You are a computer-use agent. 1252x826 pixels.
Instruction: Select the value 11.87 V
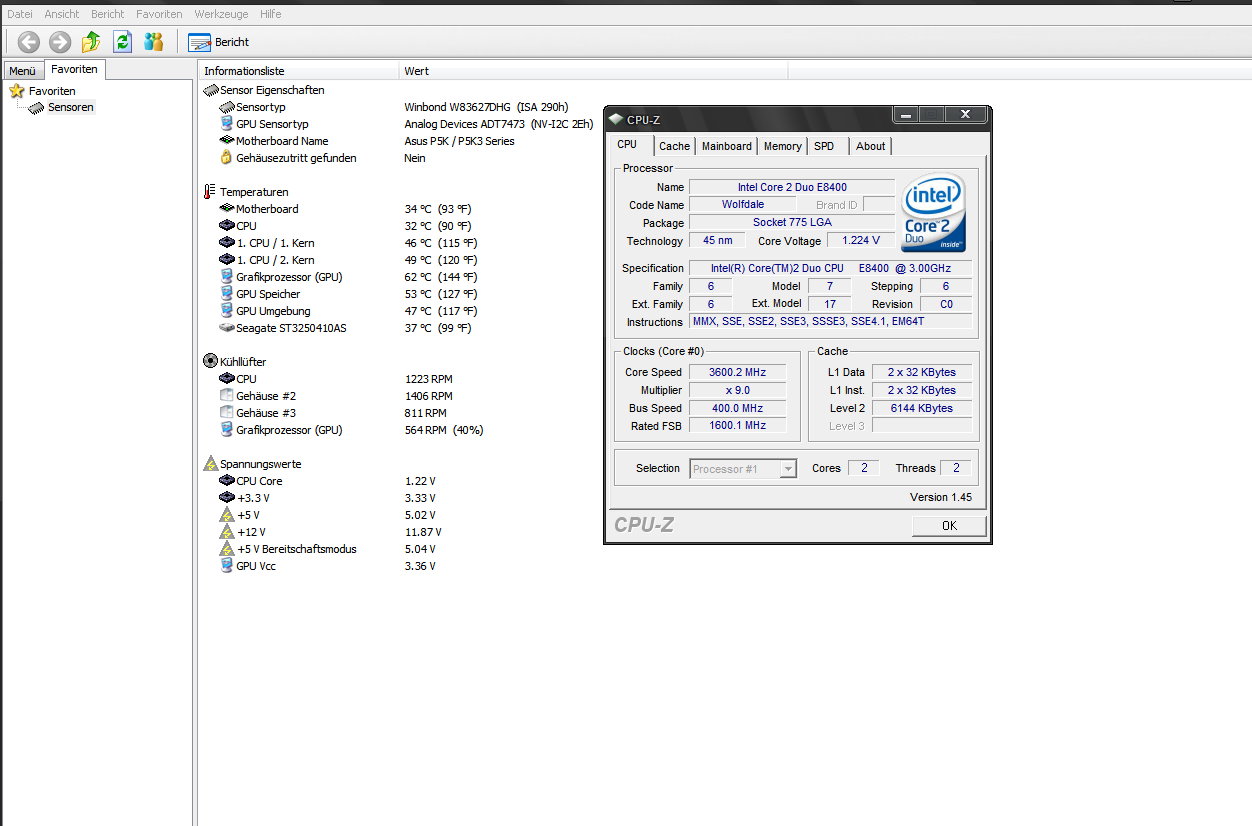click(x=423, y=532)
